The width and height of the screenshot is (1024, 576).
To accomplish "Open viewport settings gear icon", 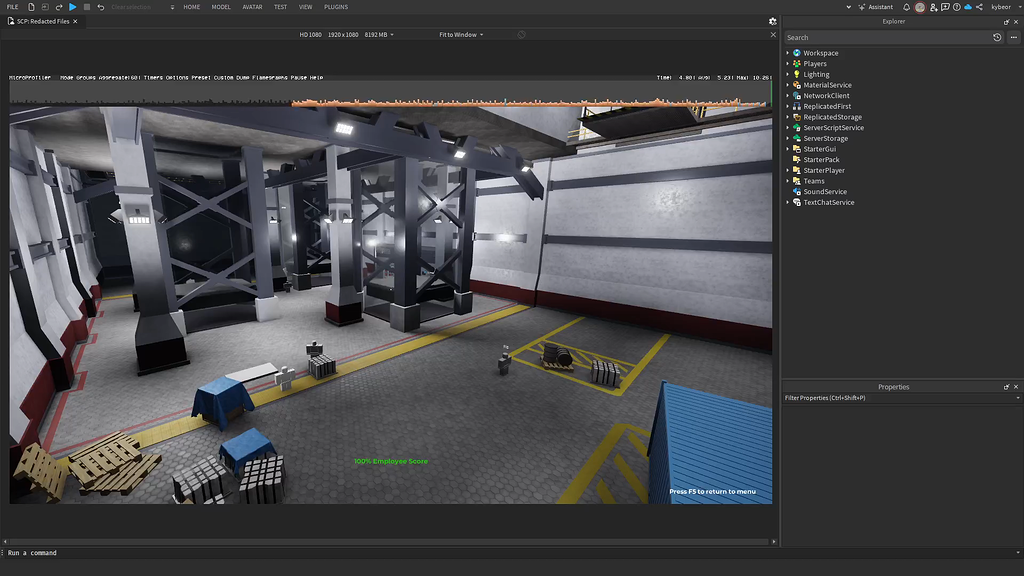I will click(x=772, y=21).
